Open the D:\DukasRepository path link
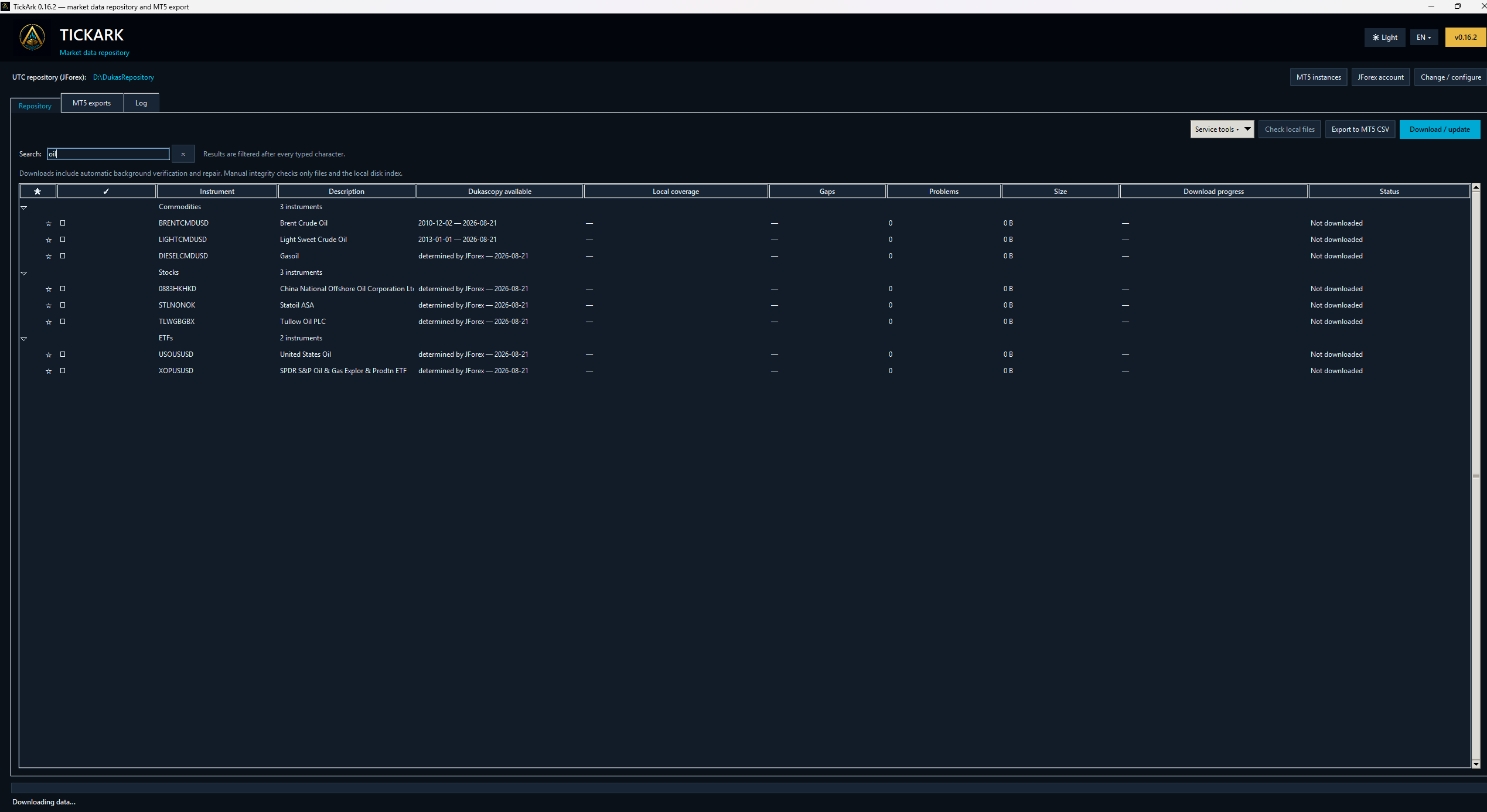This screenshot has height=812, width=1487. (x=124, y=77)
